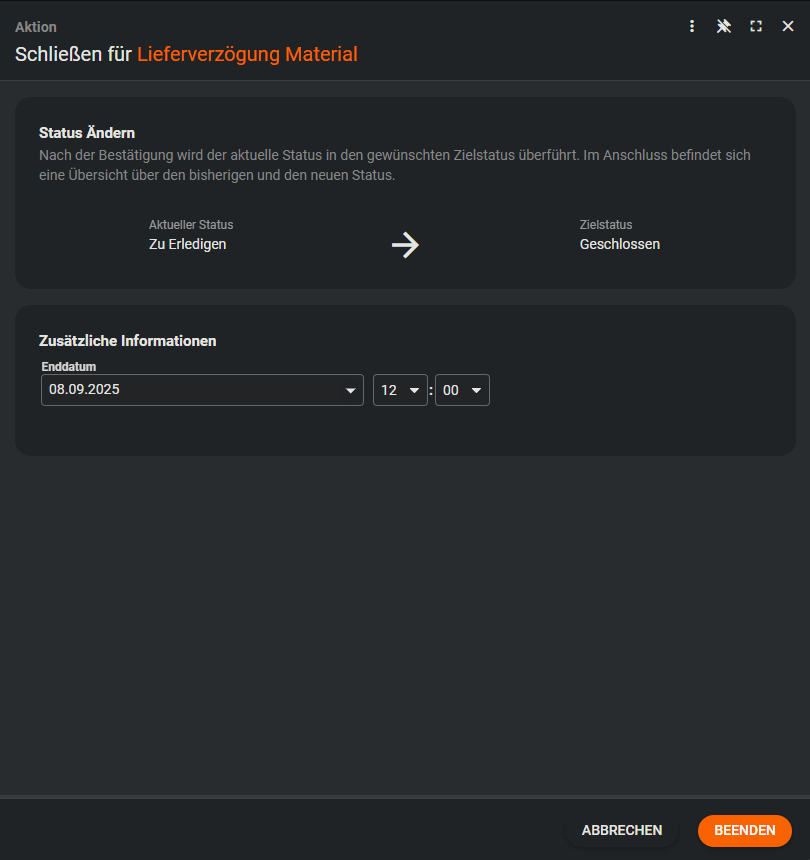Click into the Enddatum date field
810x860 pixels.
(x=190, y=390)
